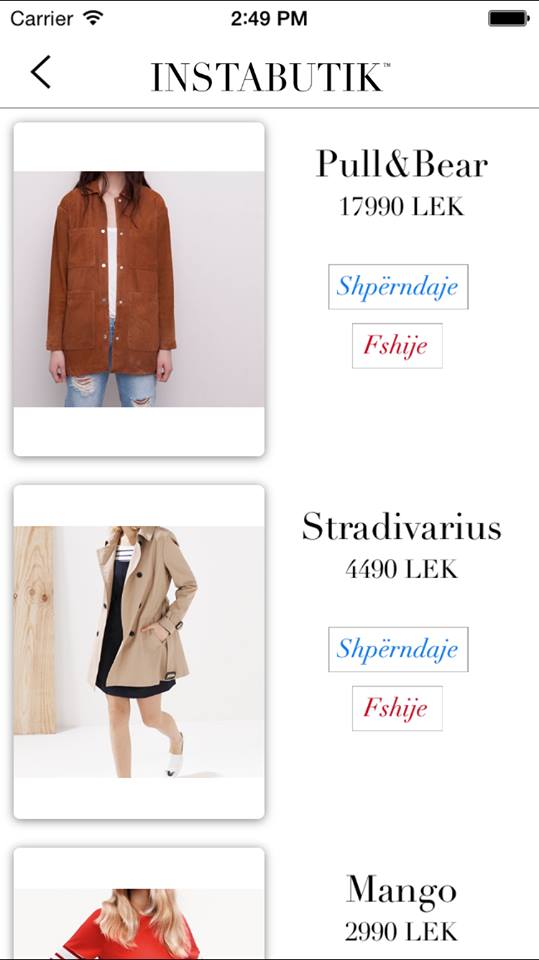
Task: Select the Stradivarius brand title
Action: coord(402,527)
